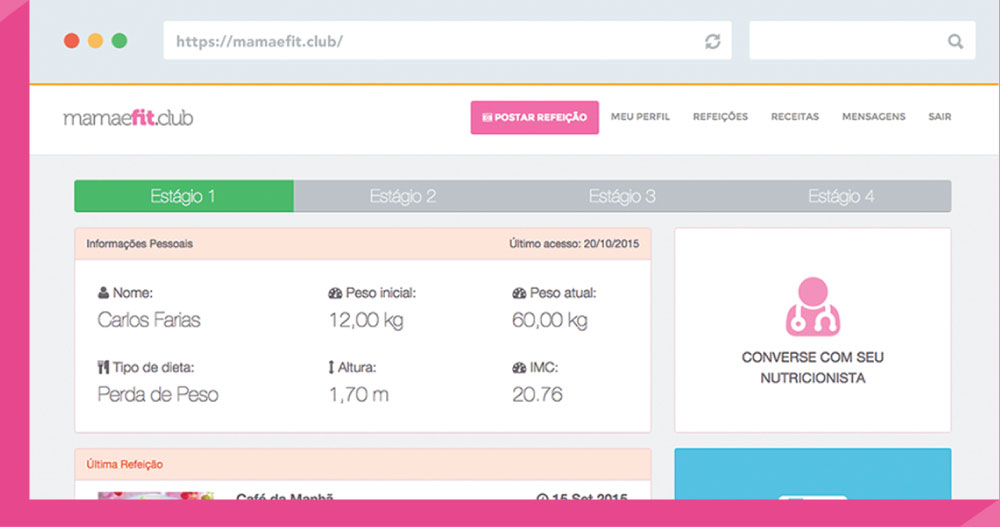Click the gauge icon beside IMC
Viewport: 1000px width, 527px height.
click(x=519, y=367)
